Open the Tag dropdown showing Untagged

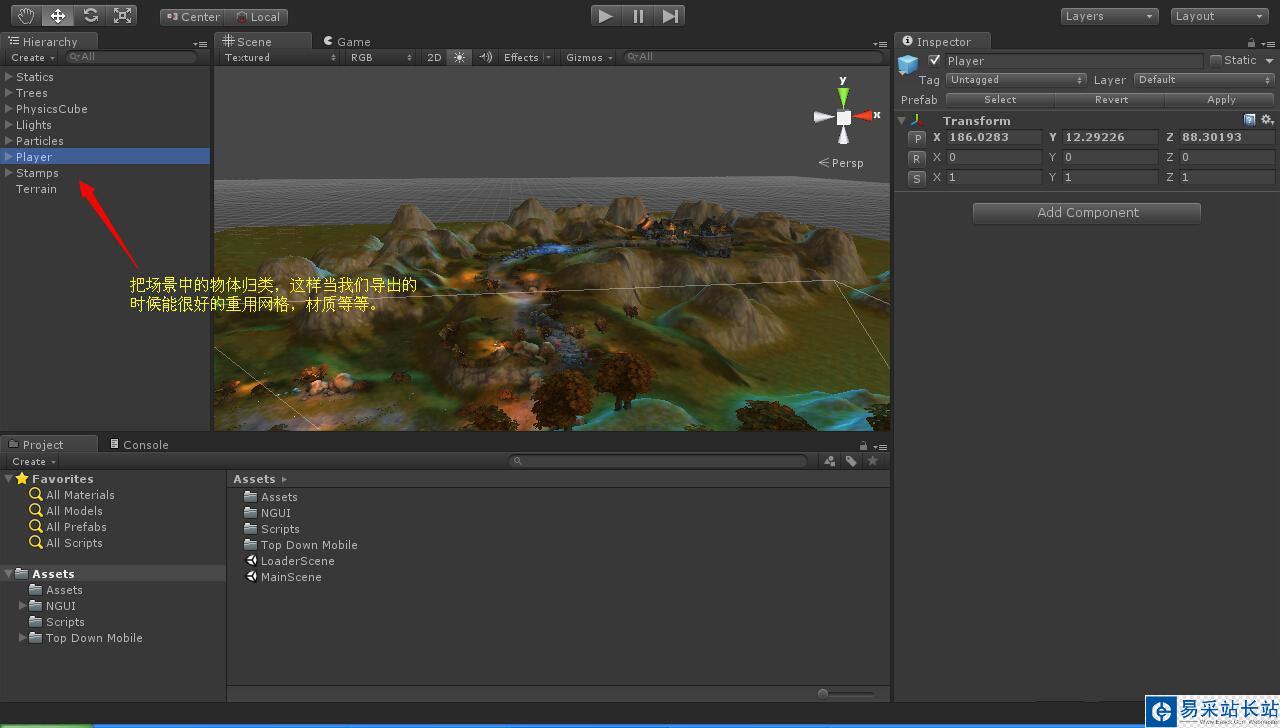[x=1016, y=80]
